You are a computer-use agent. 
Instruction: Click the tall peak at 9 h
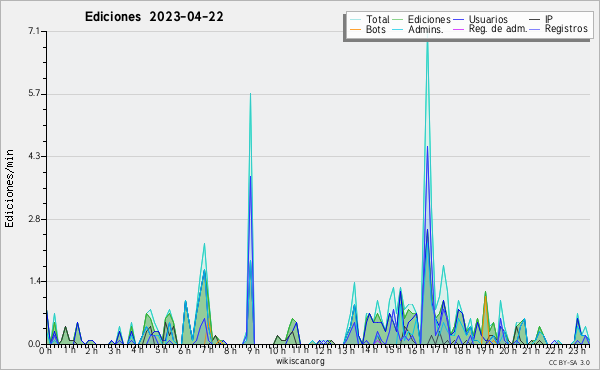(251, 218)
